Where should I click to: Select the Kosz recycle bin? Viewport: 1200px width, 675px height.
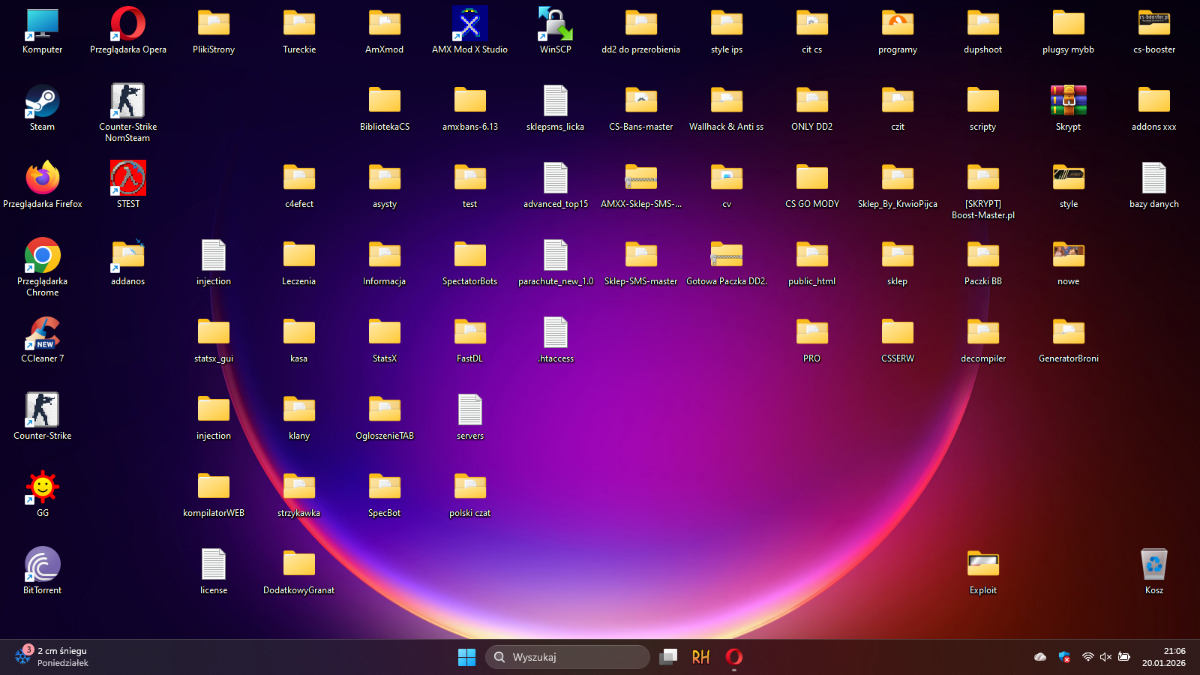click(x=1154, y=565)
